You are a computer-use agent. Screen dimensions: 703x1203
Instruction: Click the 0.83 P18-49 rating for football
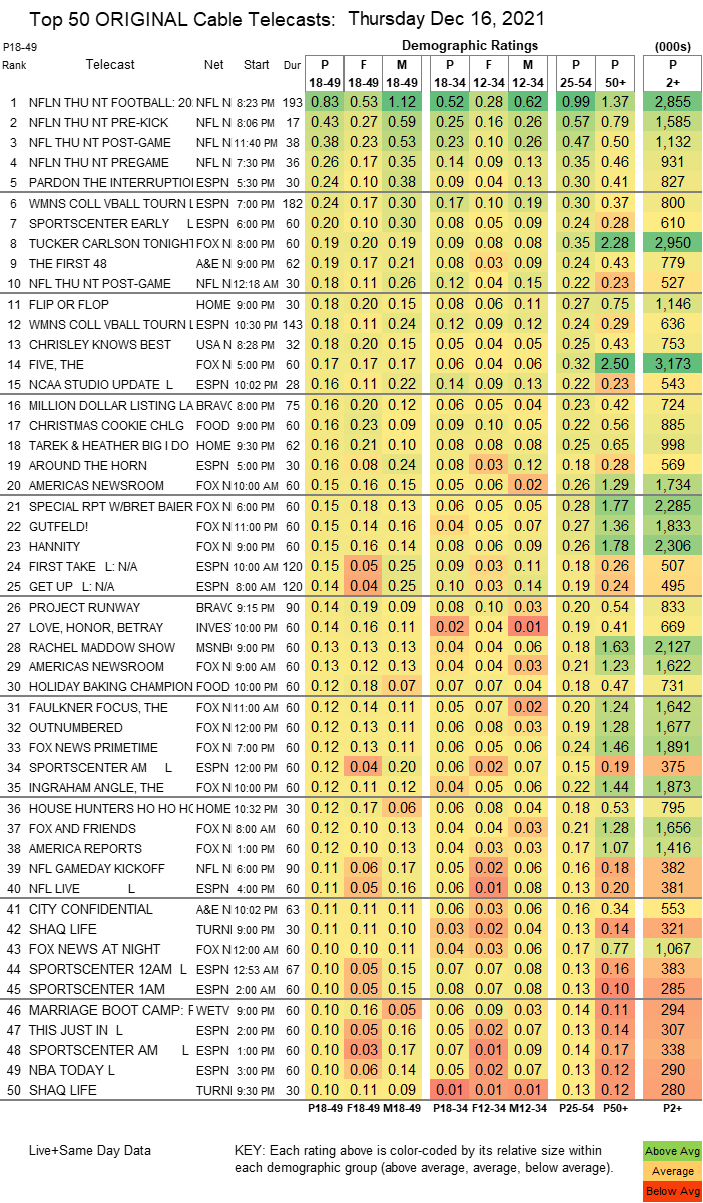point(326,103)
